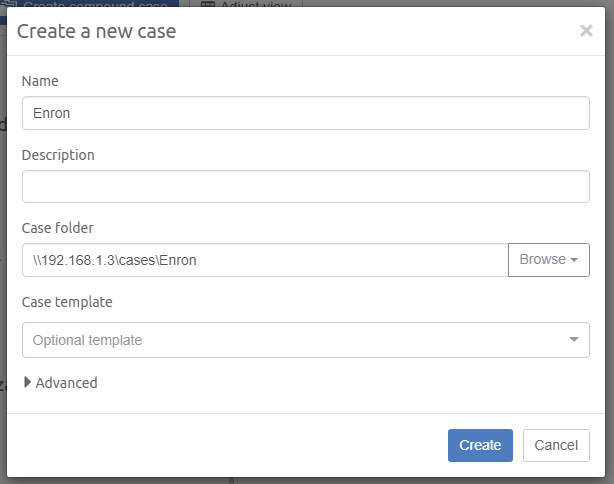Click the Name field containing Enron

tap(305, 113)
